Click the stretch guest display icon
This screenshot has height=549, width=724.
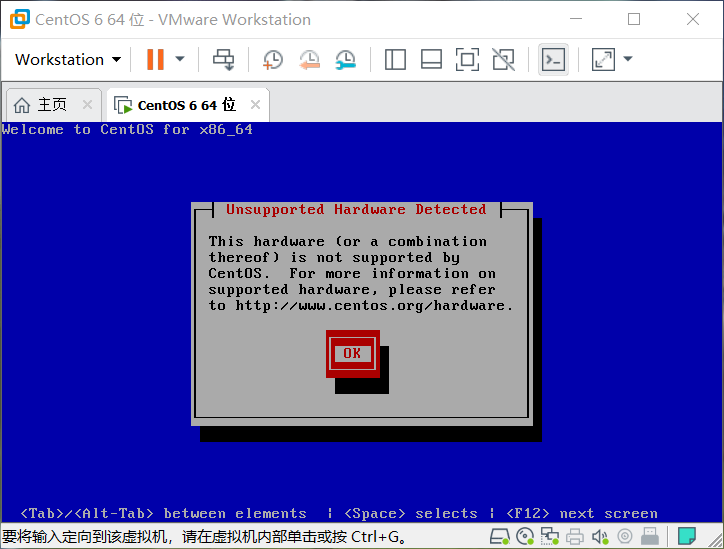coord(603,60)
